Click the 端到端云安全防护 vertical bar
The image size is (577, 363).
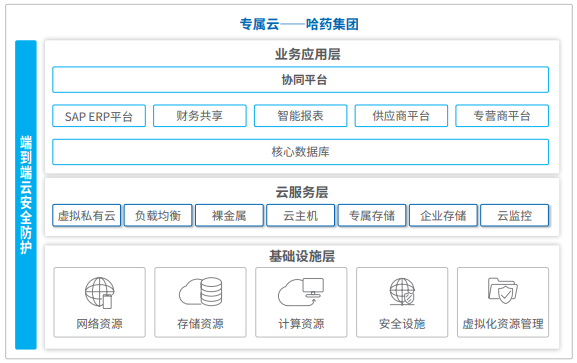[26, 195]
